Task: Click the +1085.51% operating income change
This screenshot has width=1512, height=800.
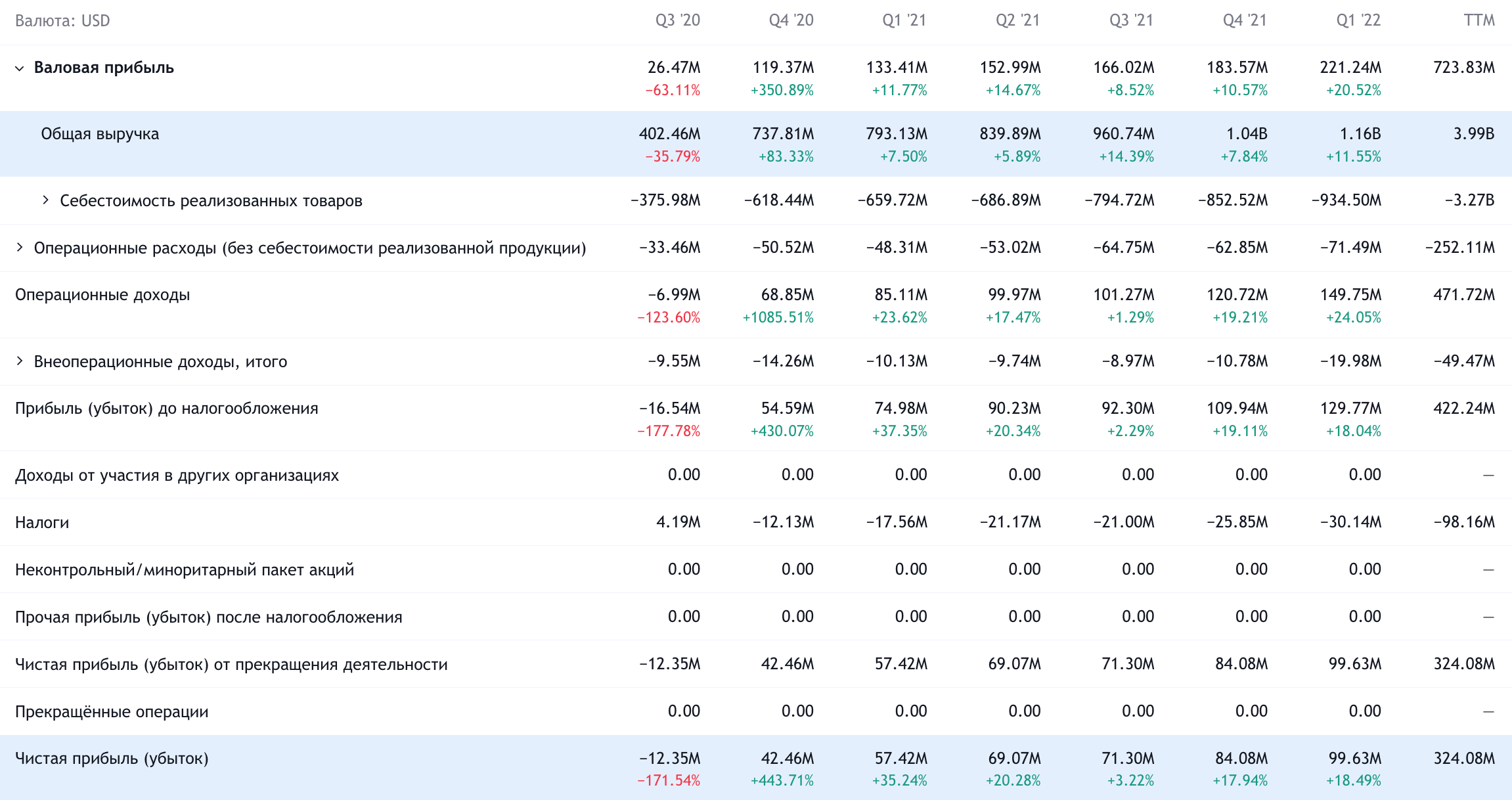Action: 778,317
